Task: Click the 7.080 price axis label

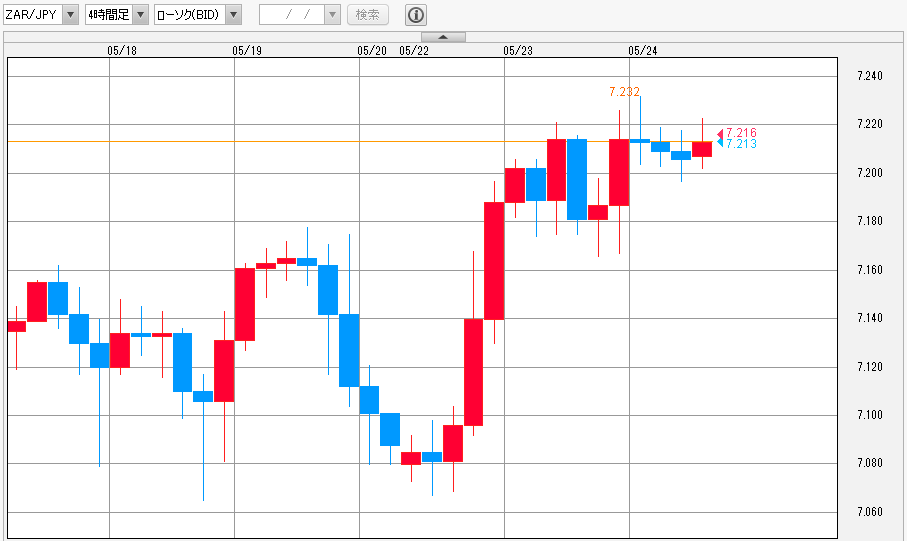Action: click(x=870, y=463)
